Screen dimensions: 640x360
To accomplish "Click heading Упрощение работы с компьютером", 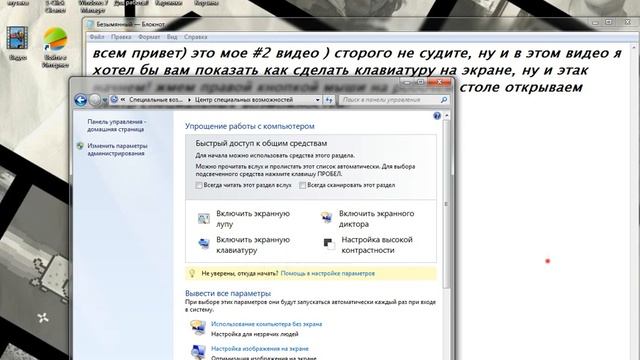I will [x=250, y=126].
